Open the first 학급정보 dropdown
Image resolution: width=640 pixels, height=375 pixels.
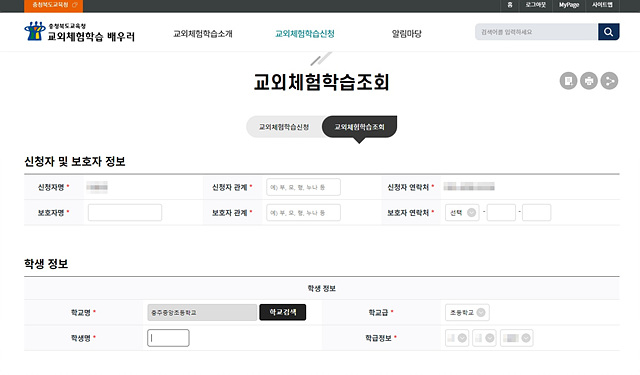(x=457, y=338)
